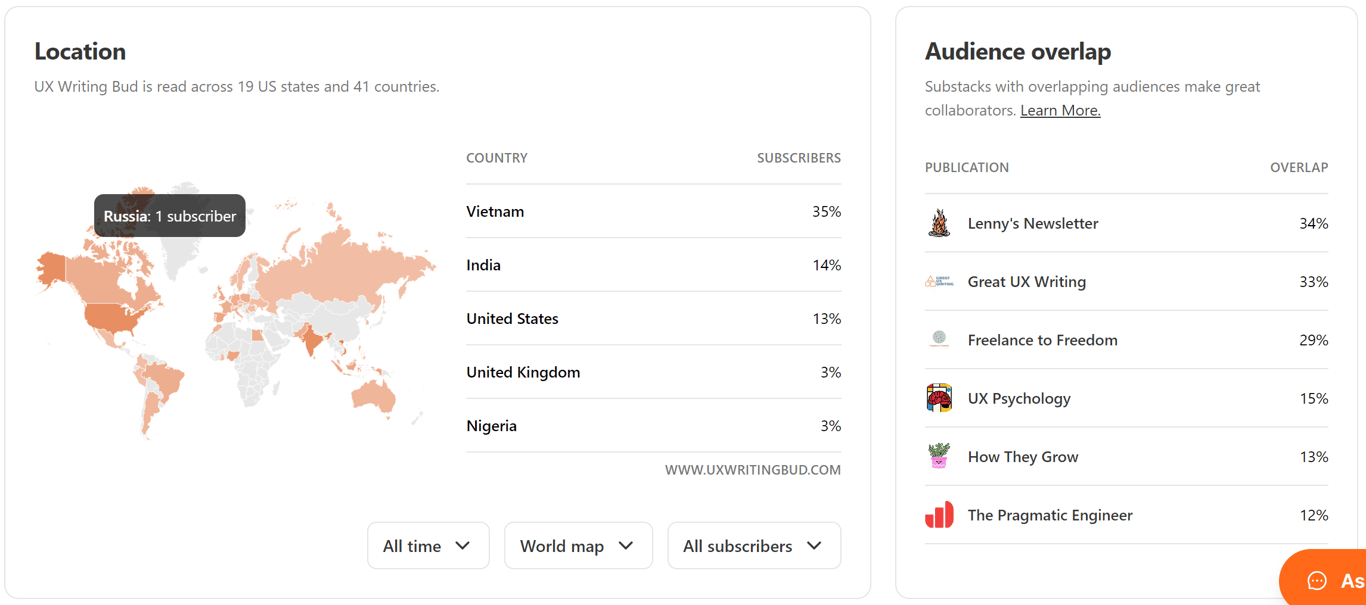This screenshot has height=605, width=1366.
Task: Click the How They Grow plant icon
Action: [939, 456]
